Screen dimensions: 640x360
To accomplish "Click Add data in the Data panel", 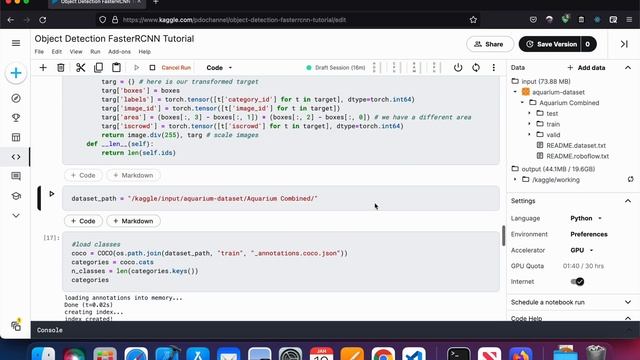I will pyautogui.click(x=586, y=68).
